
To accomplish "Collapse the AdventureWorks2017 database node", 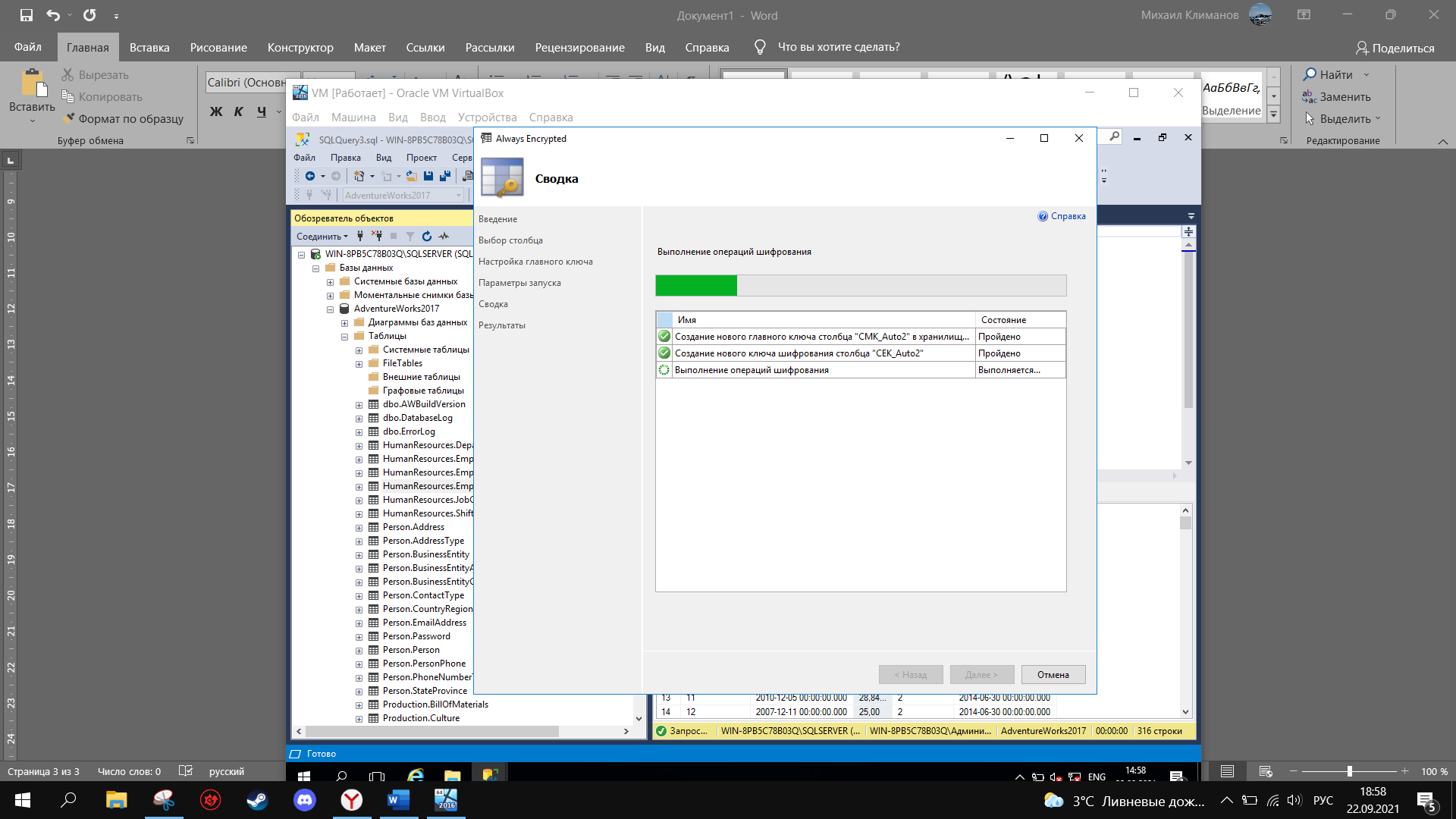I will [331, 309].
